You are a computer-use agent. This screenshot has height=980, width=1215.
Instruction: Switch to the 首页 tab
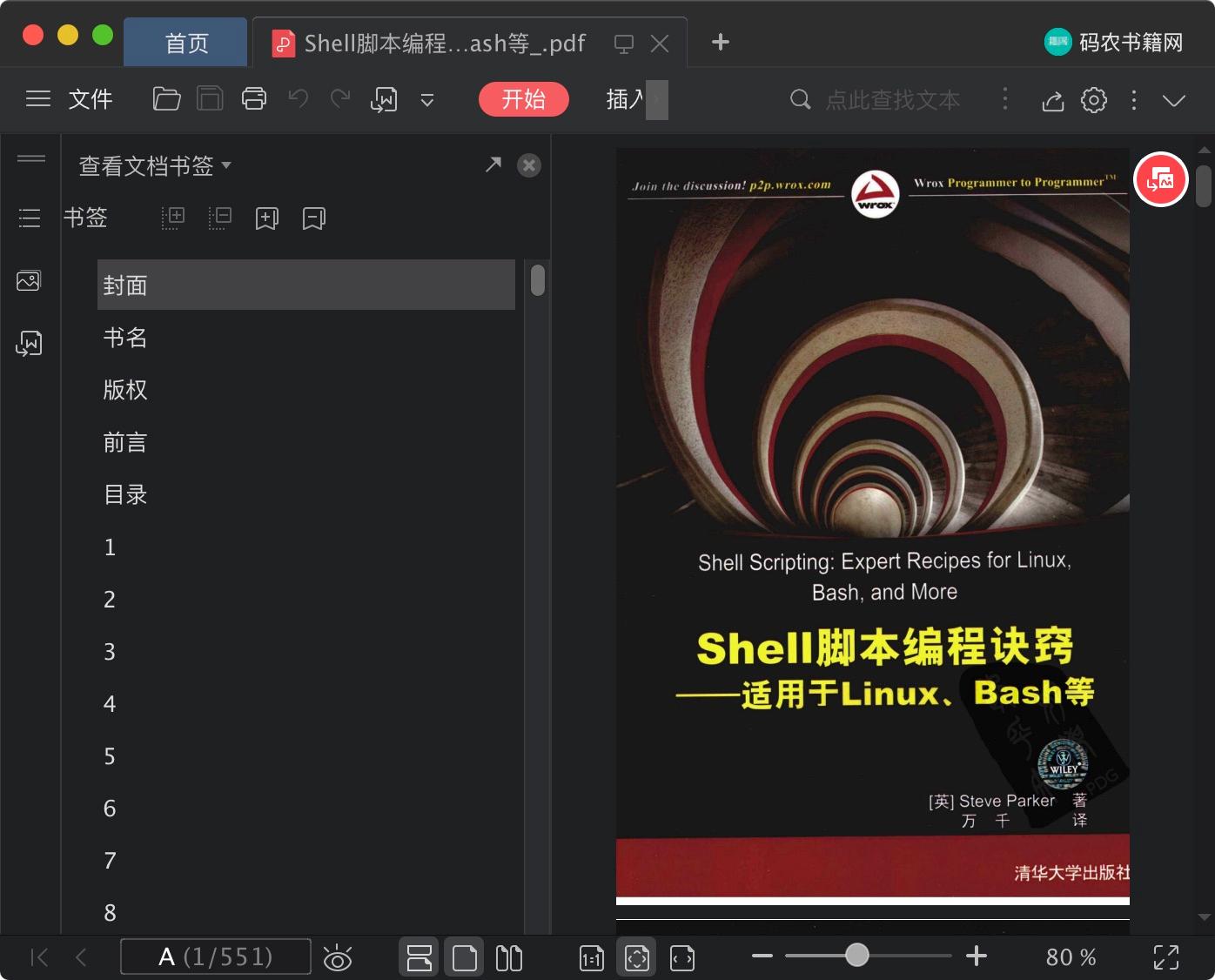(186, 43)
